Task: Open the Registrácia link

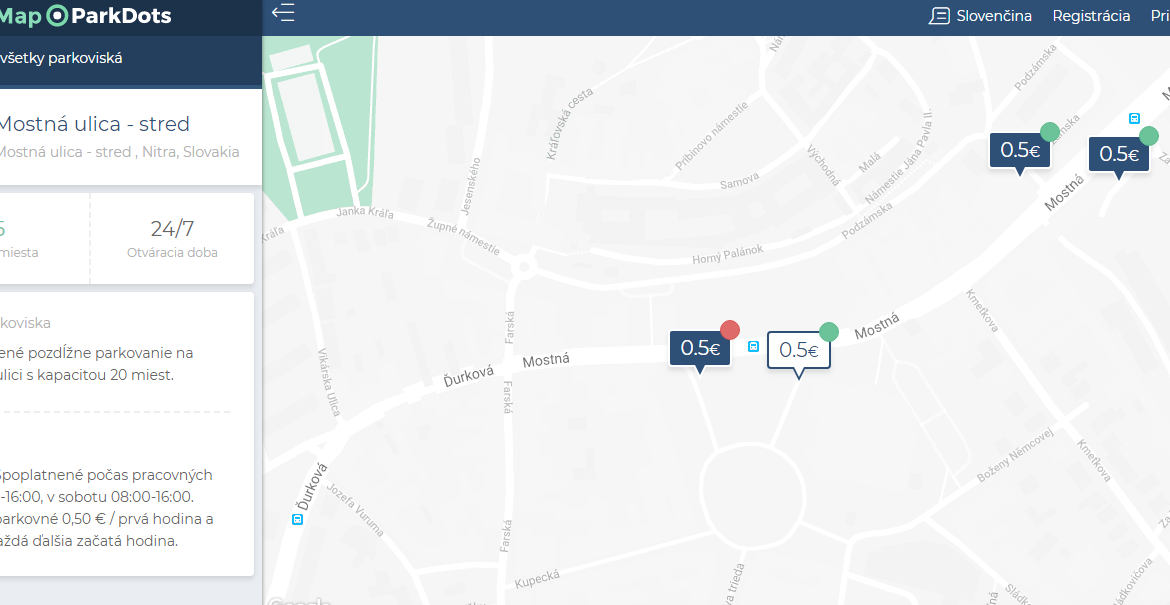Action: click(x=1091, y=16)
